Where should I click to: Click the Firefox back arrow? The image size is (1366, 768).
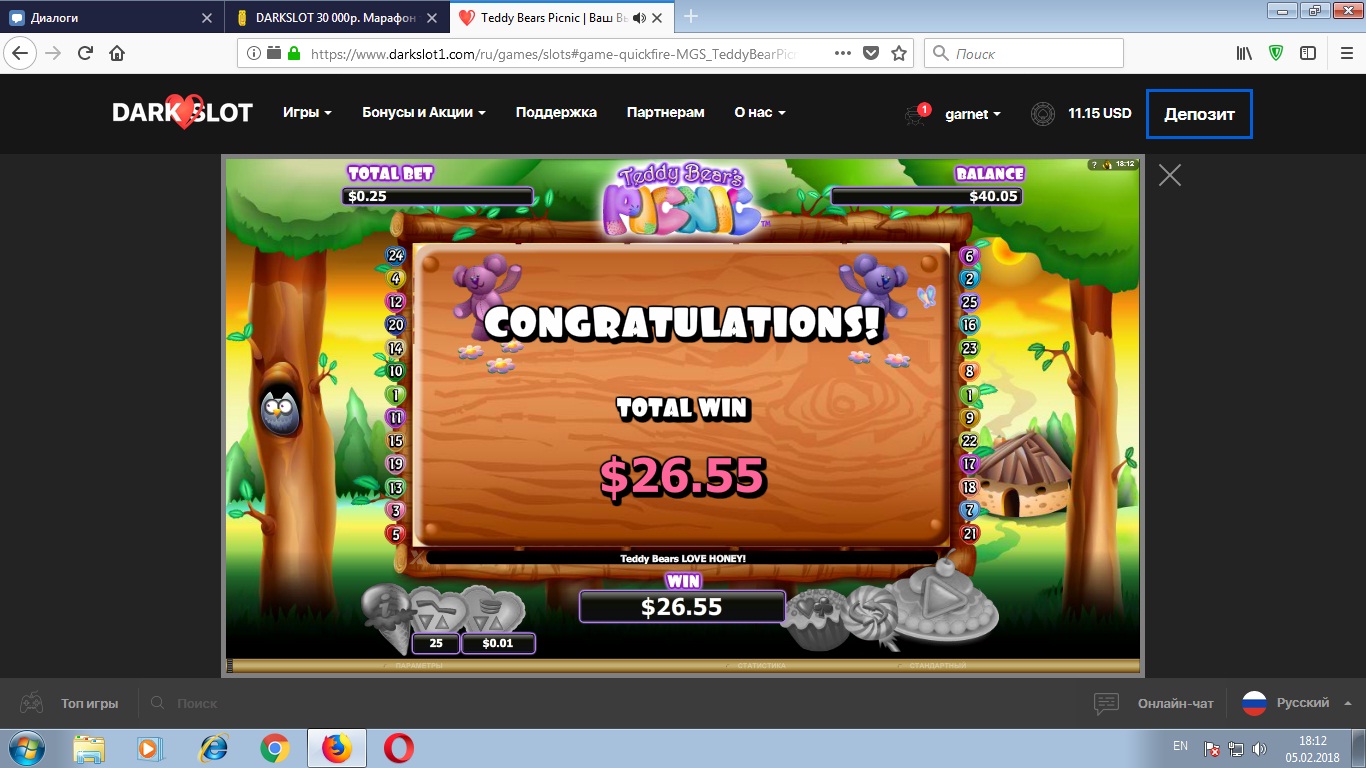coord(22,53)
